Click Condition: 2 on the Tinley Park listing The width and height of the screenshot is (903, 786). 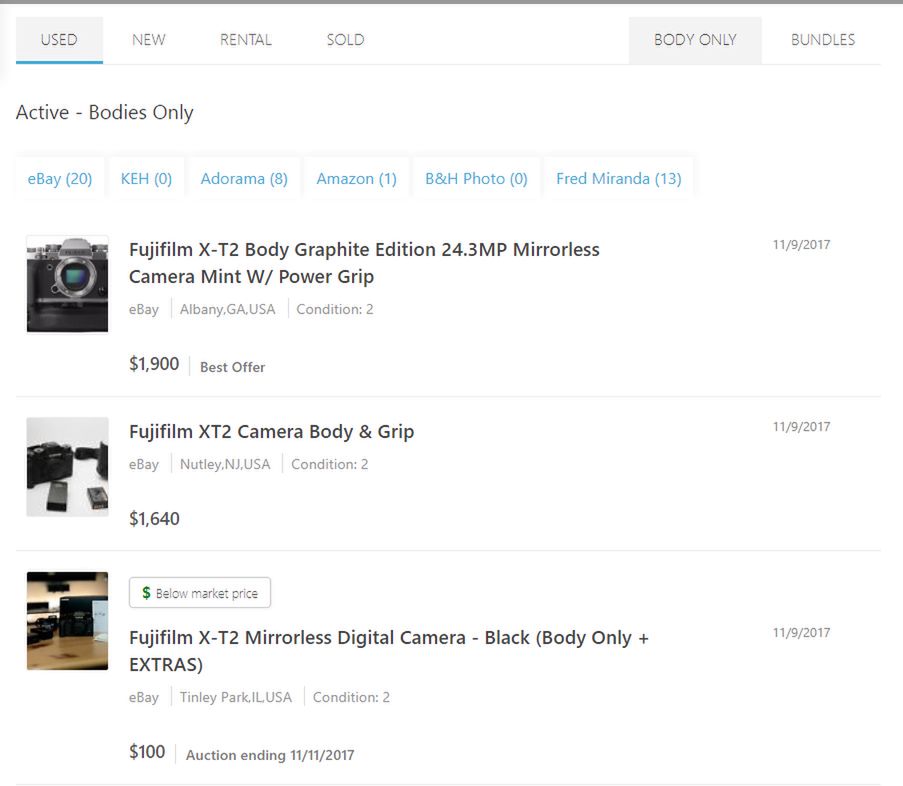(351, 697)
